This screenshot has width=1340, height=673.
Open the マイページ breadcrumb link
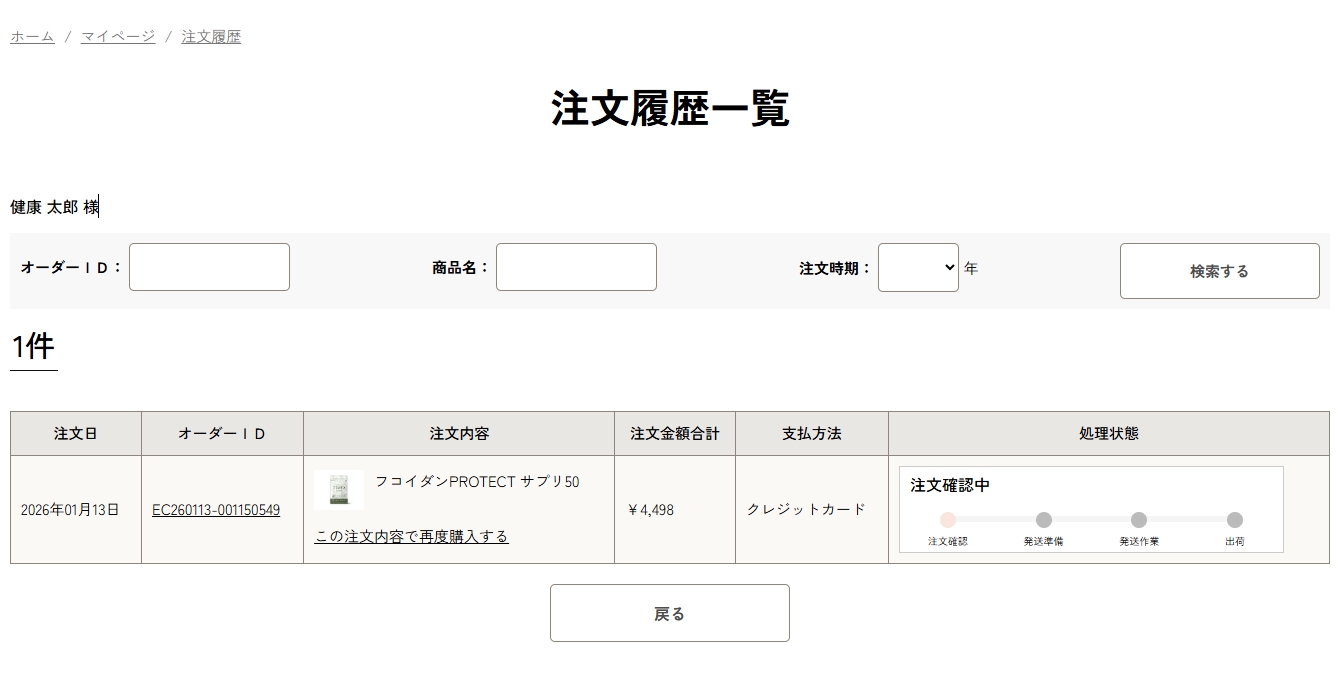[117, 35]
